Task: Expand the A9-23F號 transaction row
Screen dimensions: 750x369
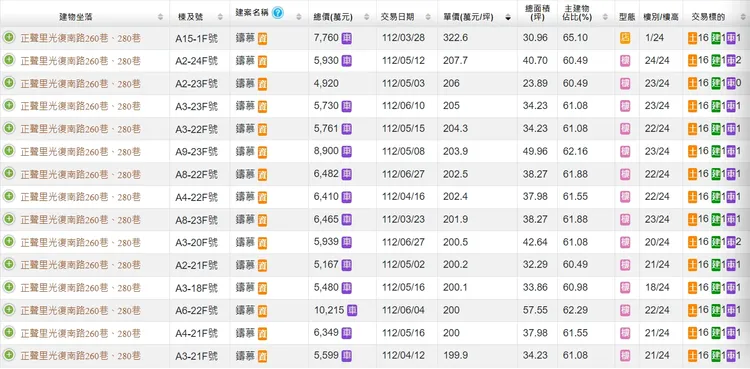Action: tap(9, 151)
